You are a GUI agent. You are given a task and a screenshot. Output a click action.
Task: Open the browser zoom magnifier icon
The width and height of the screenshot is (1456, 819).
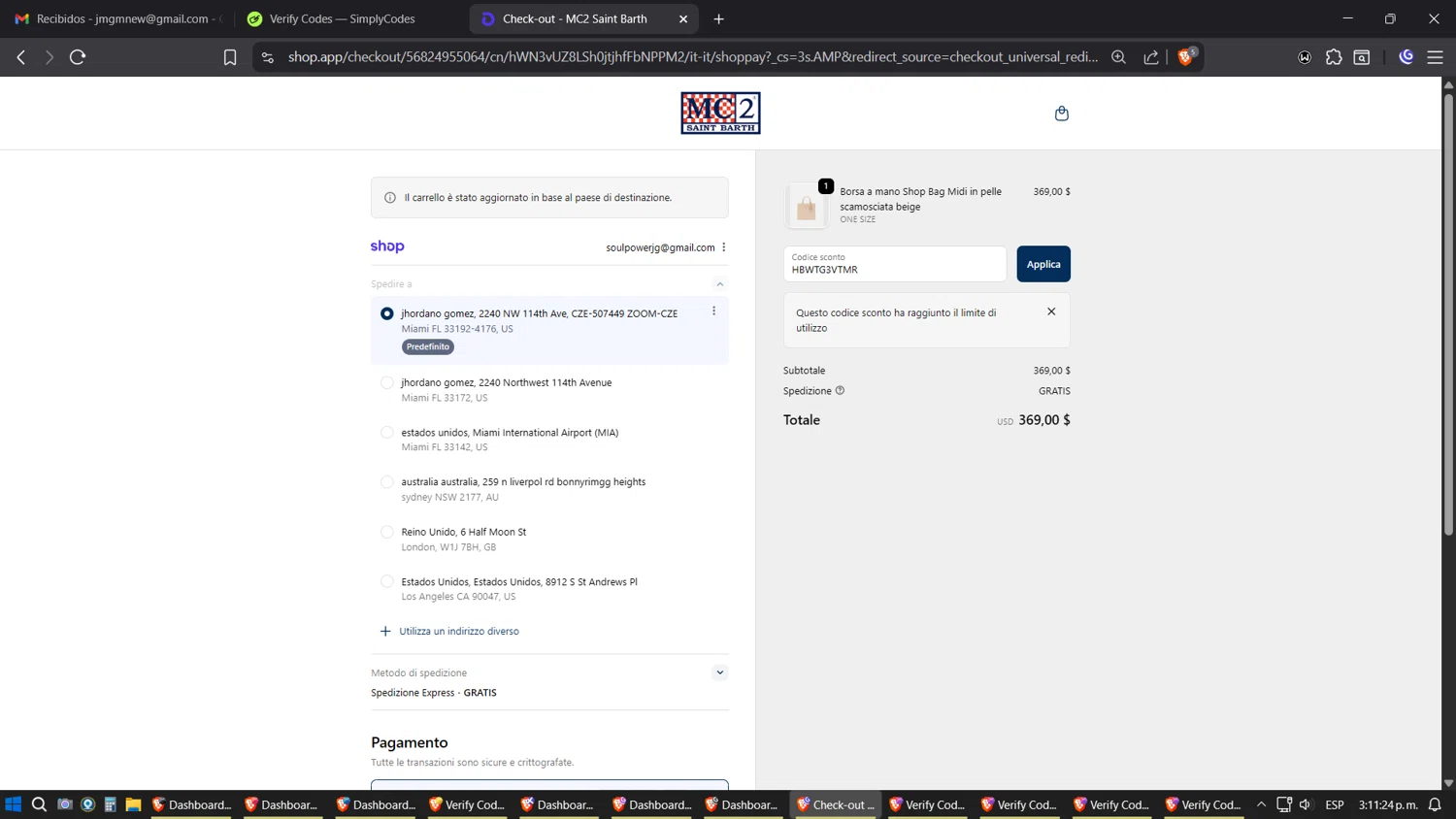point(1118,57)
